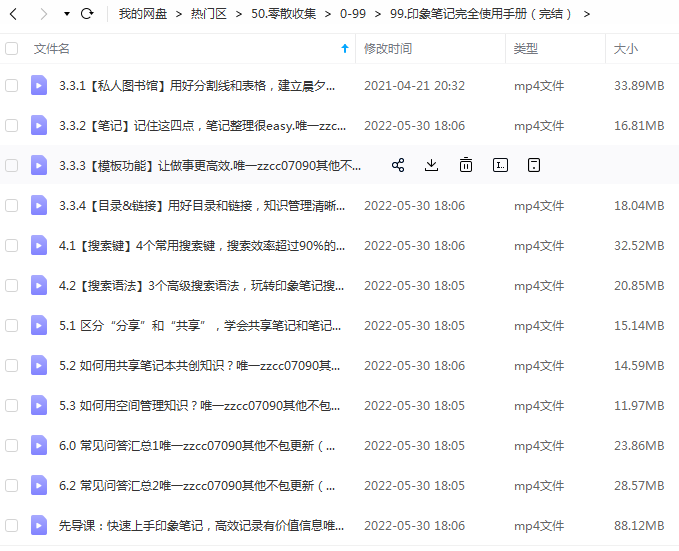Screen dimensions: 679x551
Task: Click 99.印象笔记完全使用手册 breadcrumb
Action: pos(481,14)
